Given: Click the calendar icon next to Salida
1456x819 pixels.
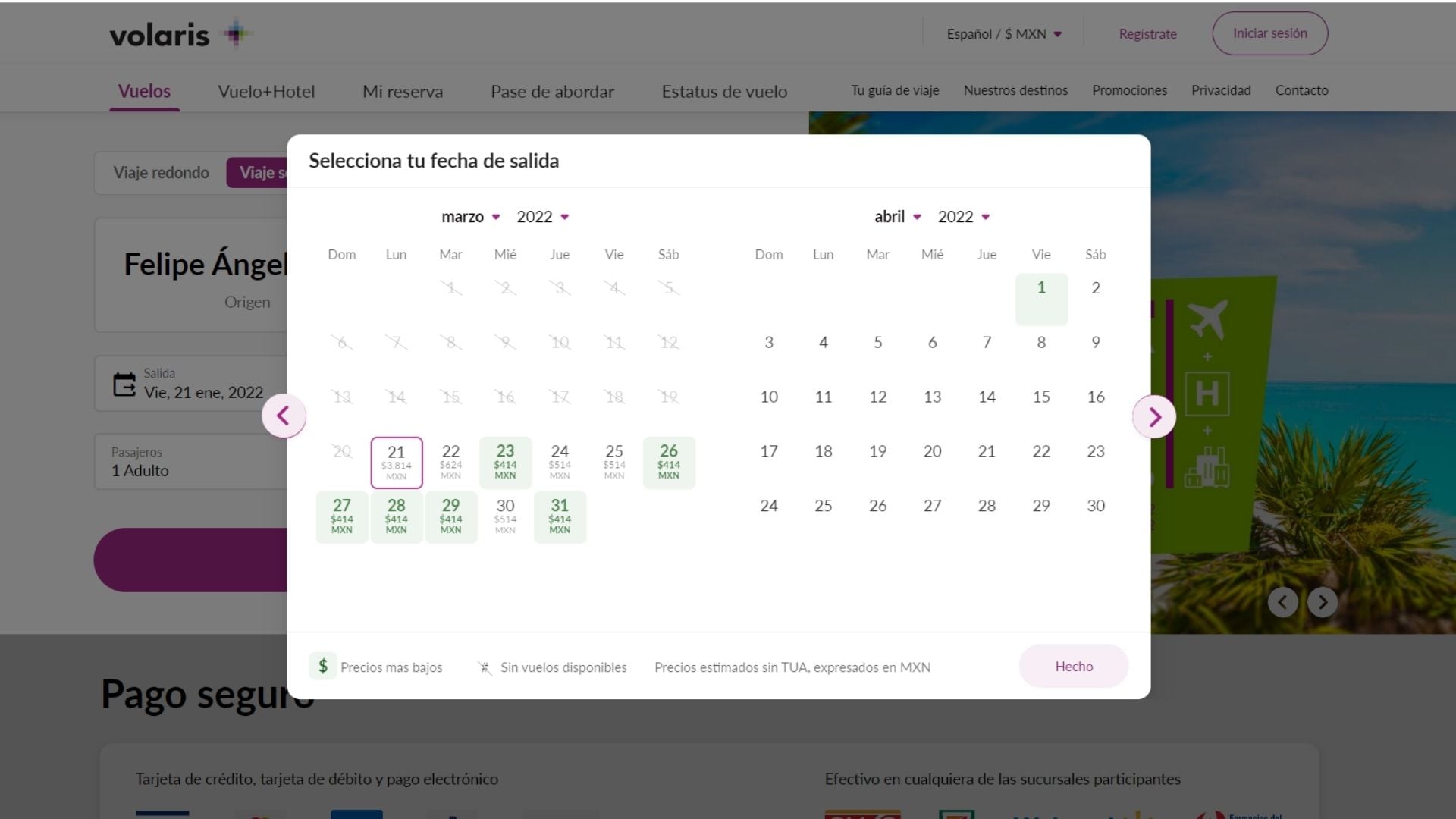Looking at the screenshot, I should click(124, 384).
